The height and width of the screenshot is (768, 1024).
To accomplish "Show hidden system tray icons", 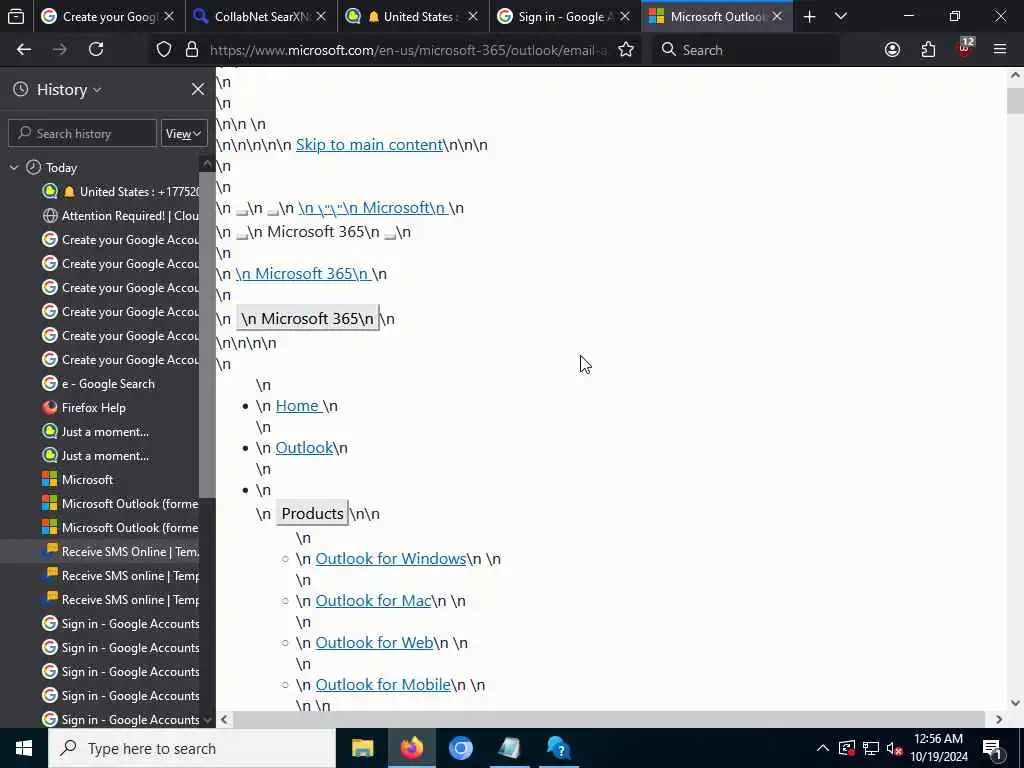I will [x=823, y=748].
